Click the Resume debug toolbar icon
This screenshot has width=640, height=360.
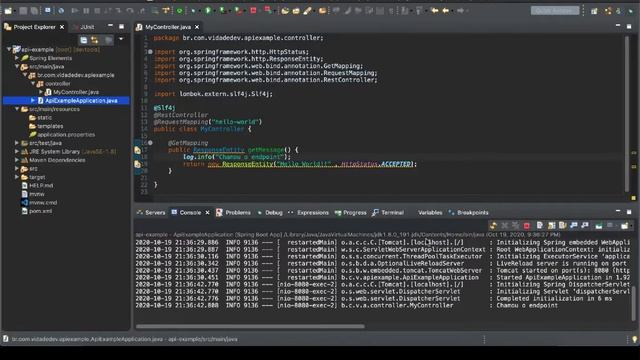pyautogui.click(x=75, y=11)
